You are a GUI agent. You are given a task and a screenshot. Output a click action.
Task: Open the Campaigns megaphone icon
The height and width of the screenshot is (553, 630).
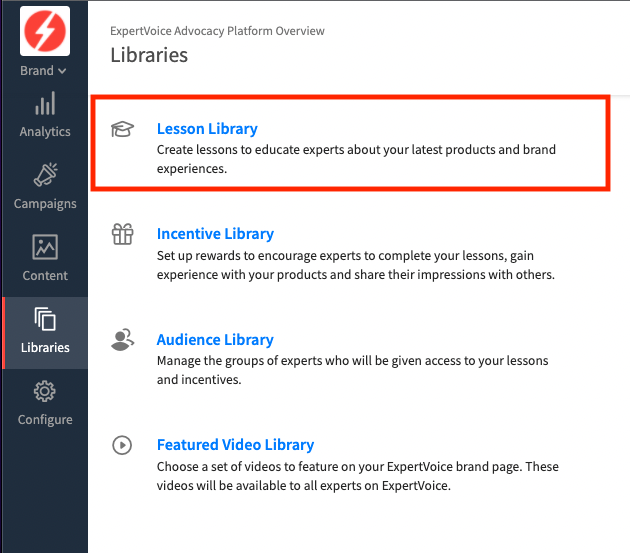(x=45, y=174)
